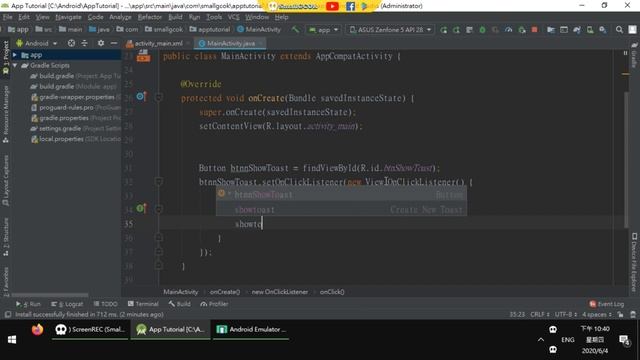The image size is (640, 360).
Task: Switch to Android Emulator taskbar window
Action: (251, 329)
